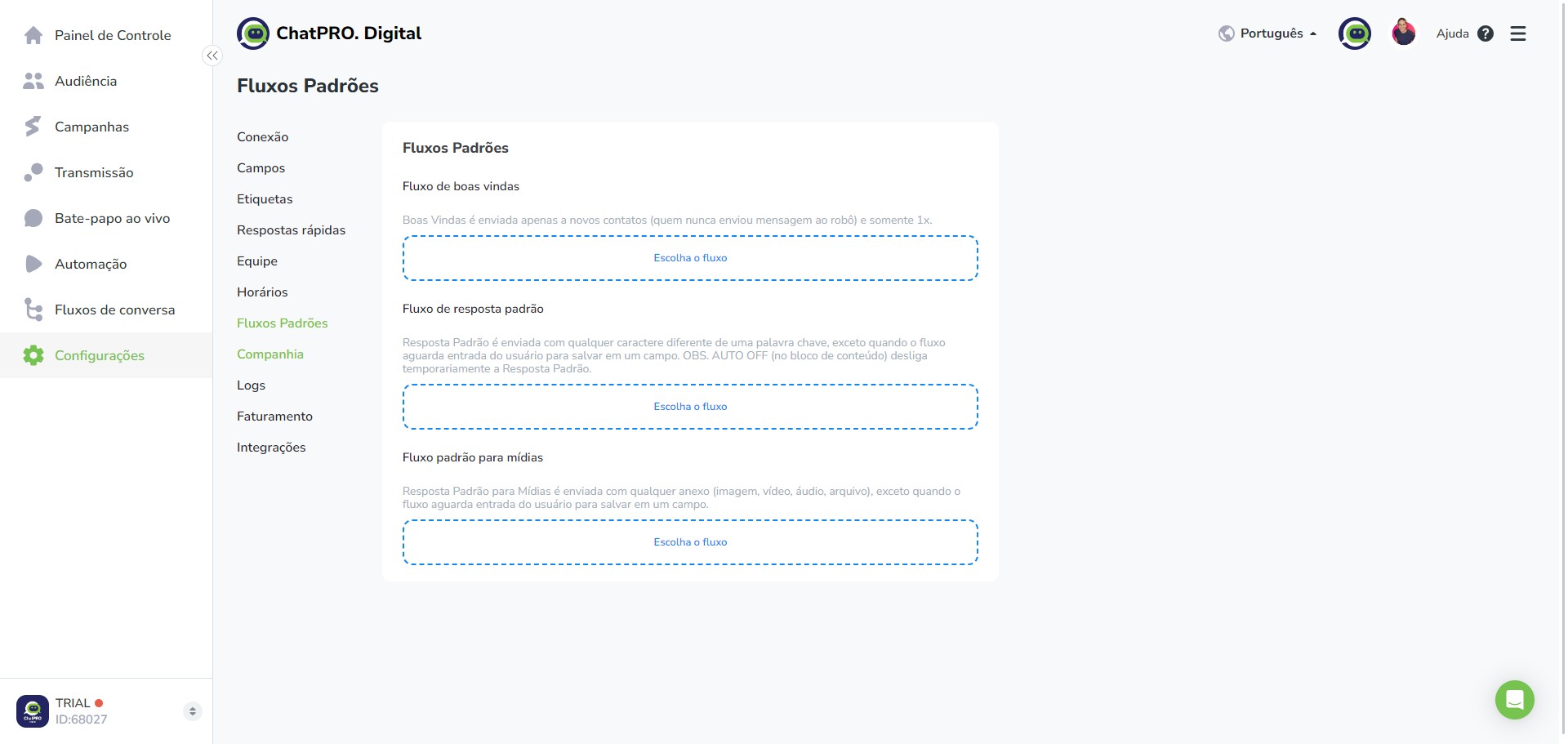Open the hamburger menu at top right
This screenshot has height=744, width=1568.
coord(1518,33)
